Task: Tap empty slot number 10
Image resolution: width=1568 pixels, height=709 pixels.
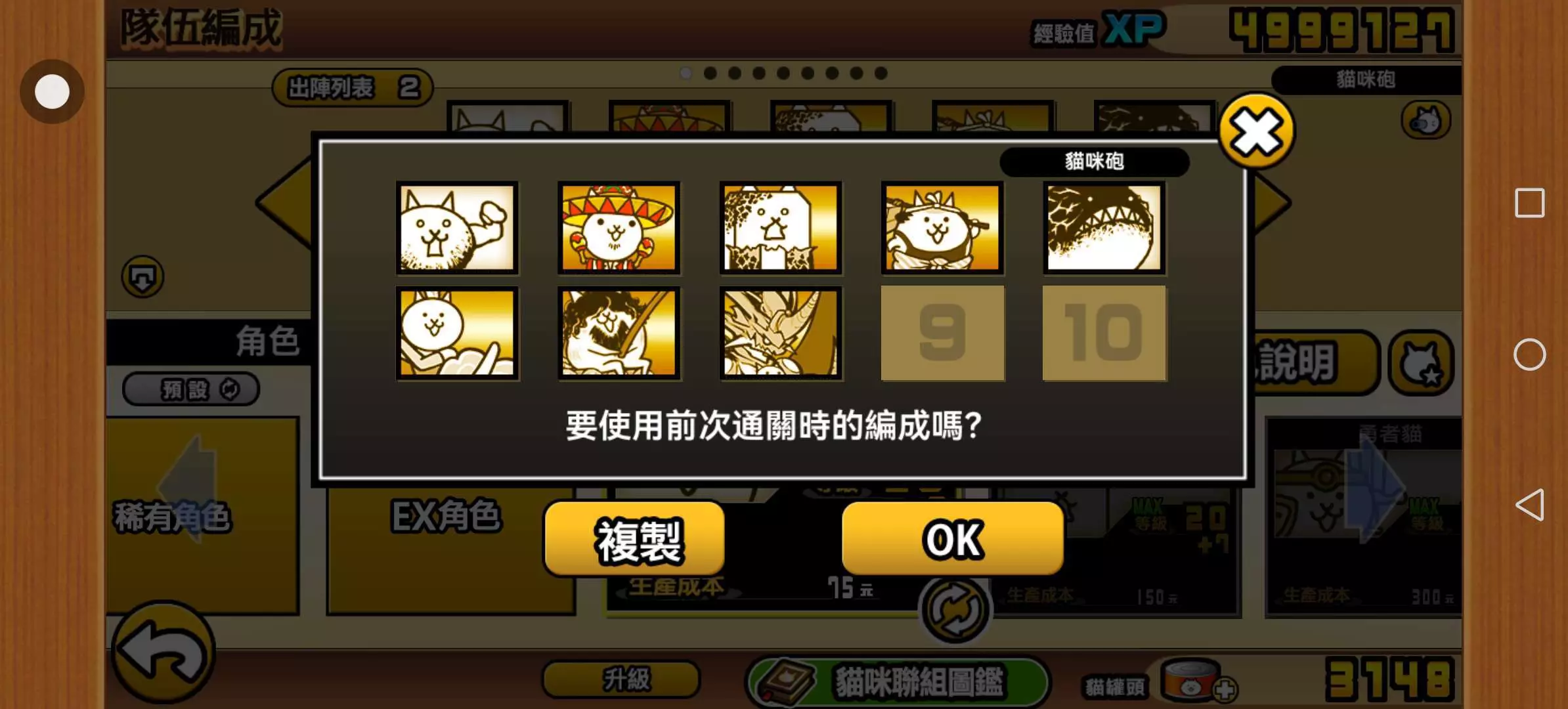Action: pyautogui.click(x=1104, y=333)
